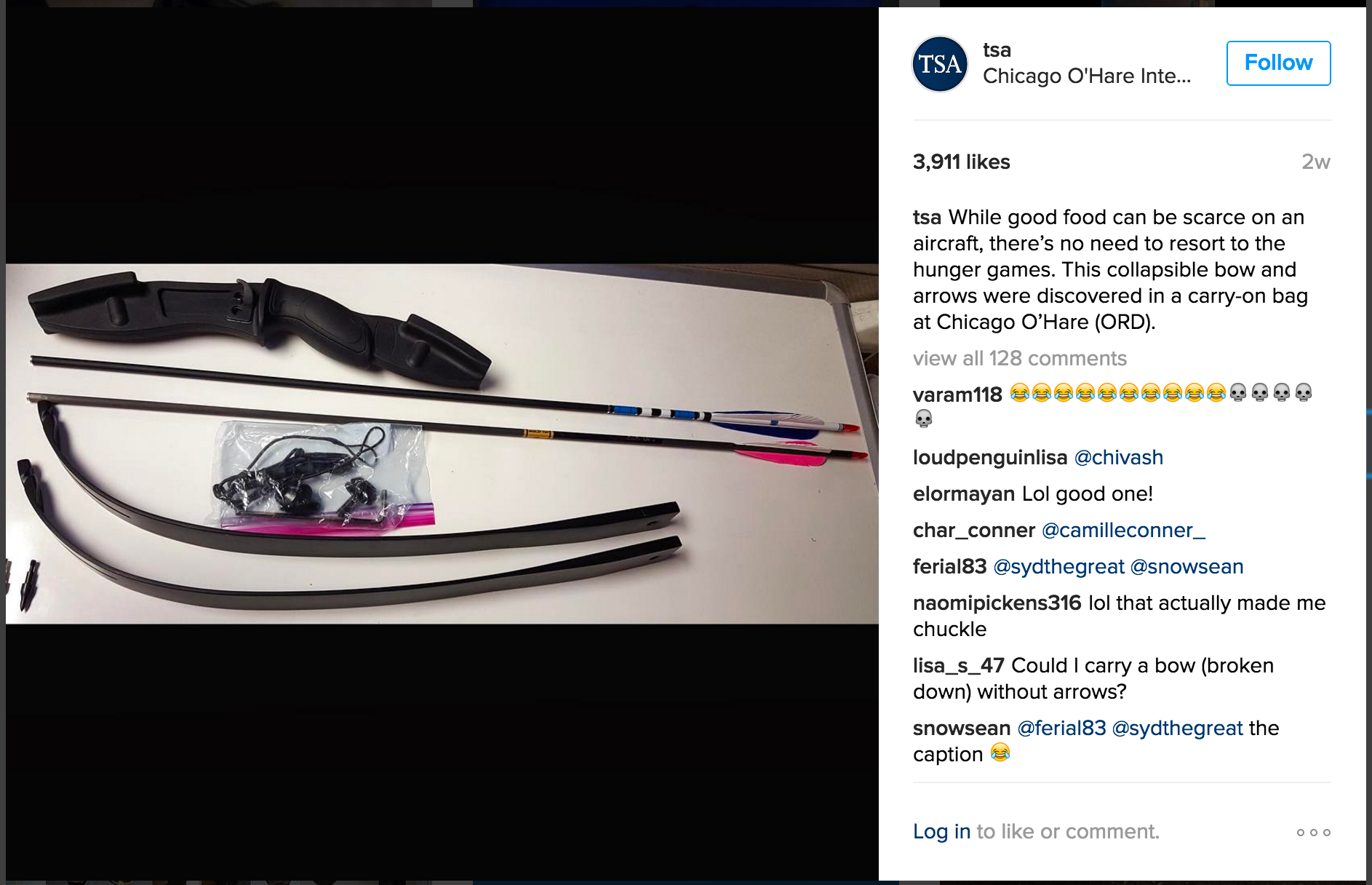Open elormayan commenter profile
The width and height of the screenshot is (1372, 885).
[x=963, y=493]
